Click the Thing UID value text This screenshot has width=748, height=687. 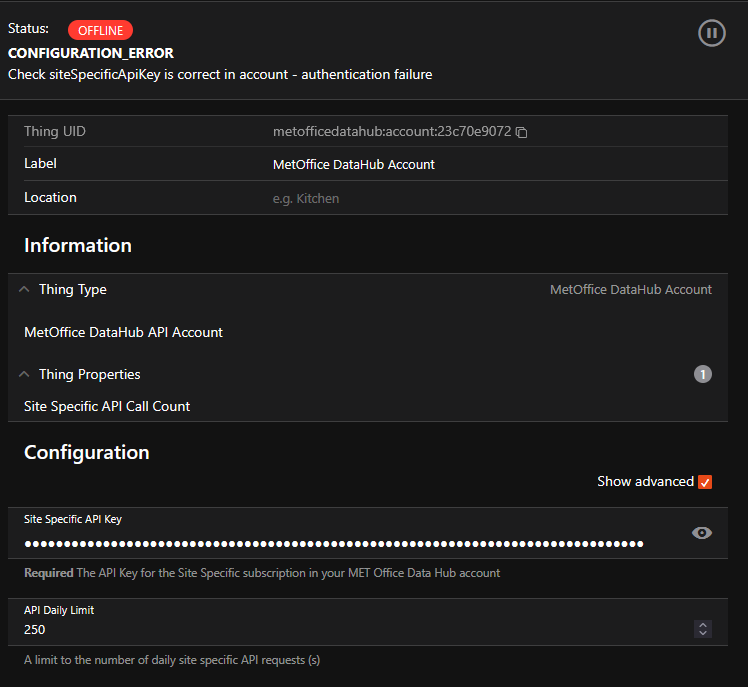tap(392, 132)
